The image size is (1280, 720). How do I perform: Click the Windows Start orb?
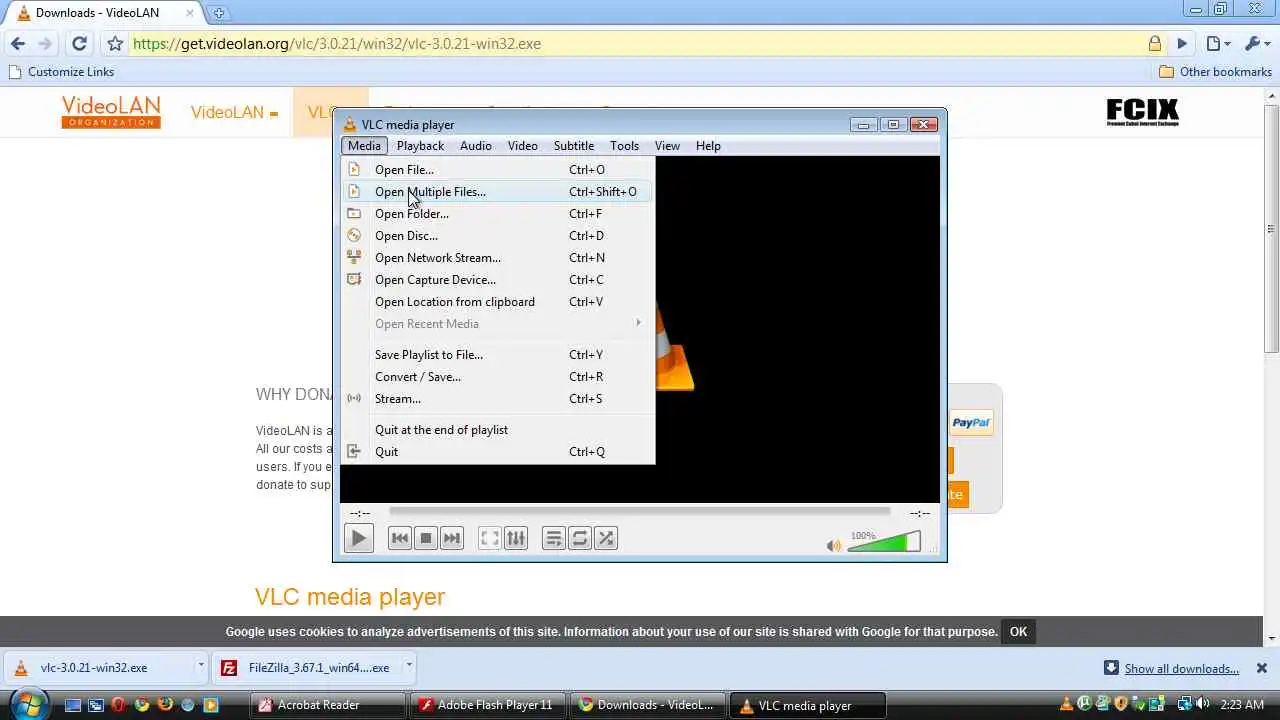click(x=27, y=704)
